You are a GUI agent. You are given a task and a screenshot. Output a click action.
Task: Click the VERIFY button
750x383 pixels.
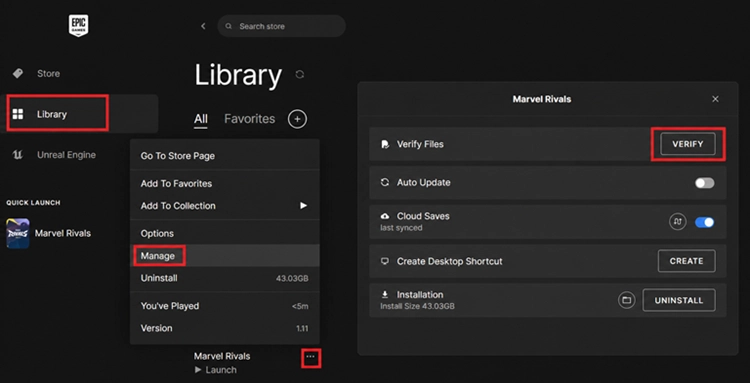click(688, 144)
